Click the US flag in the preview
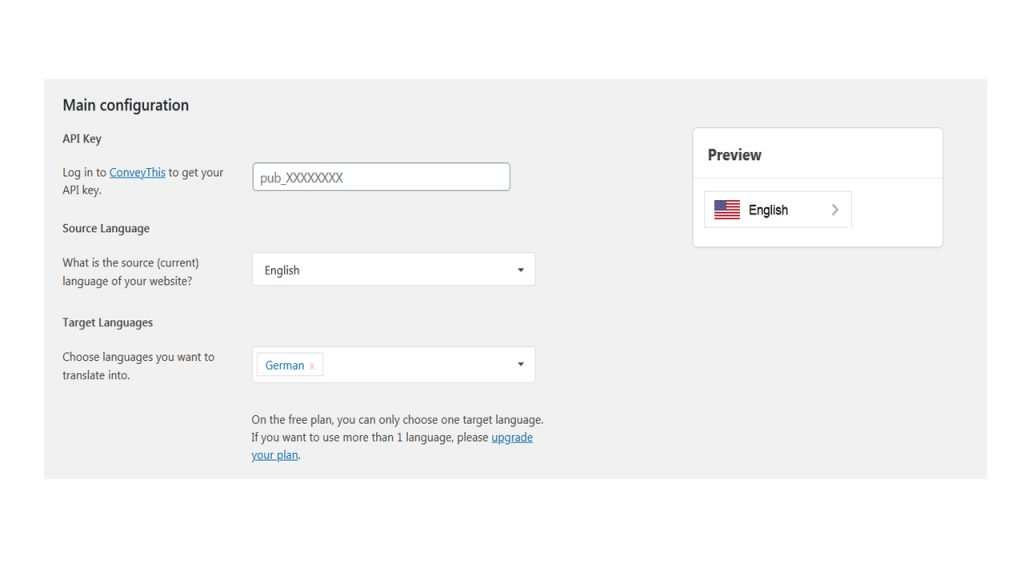This screenshot has height=576, width=1024. (727, 210)
